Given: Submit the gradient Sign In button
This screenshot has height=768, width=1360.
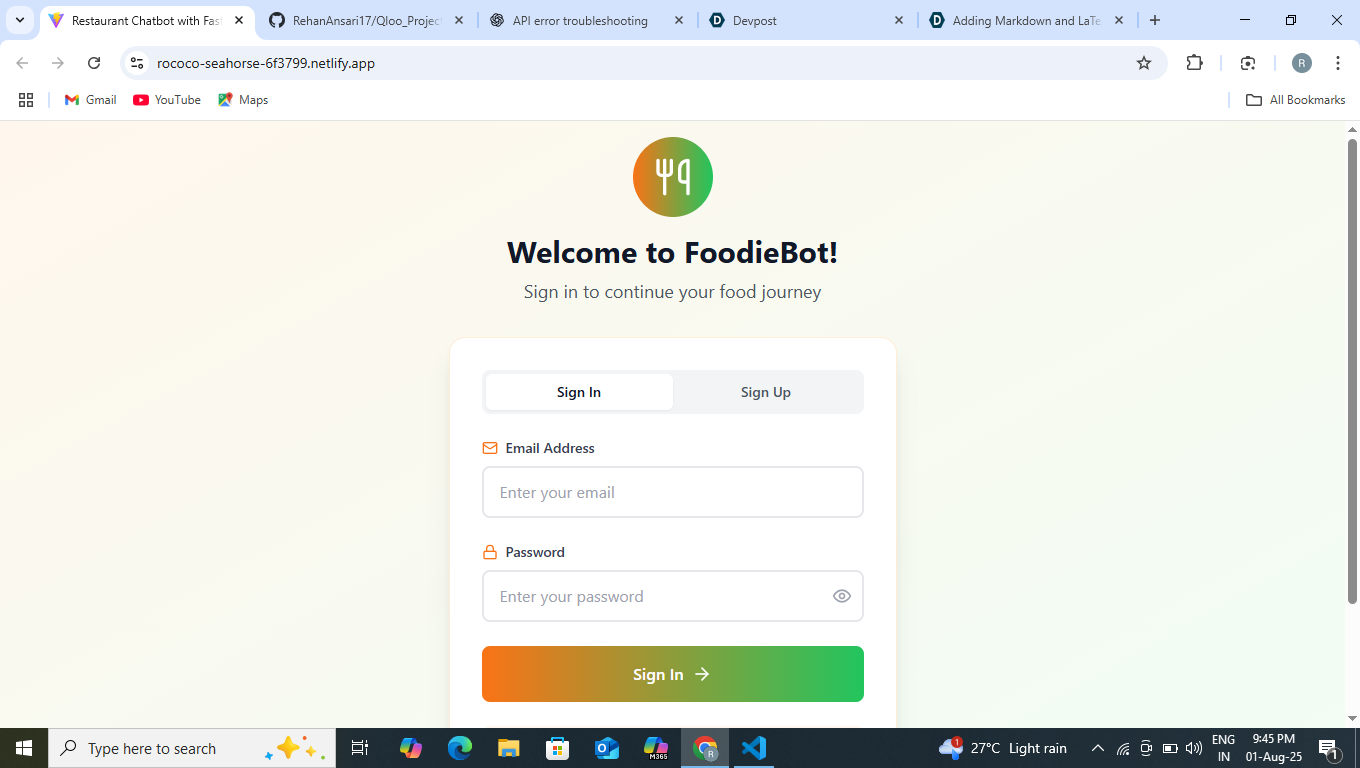Looking at the screenshot, I should pyautogui.click(x=673, y=674).
